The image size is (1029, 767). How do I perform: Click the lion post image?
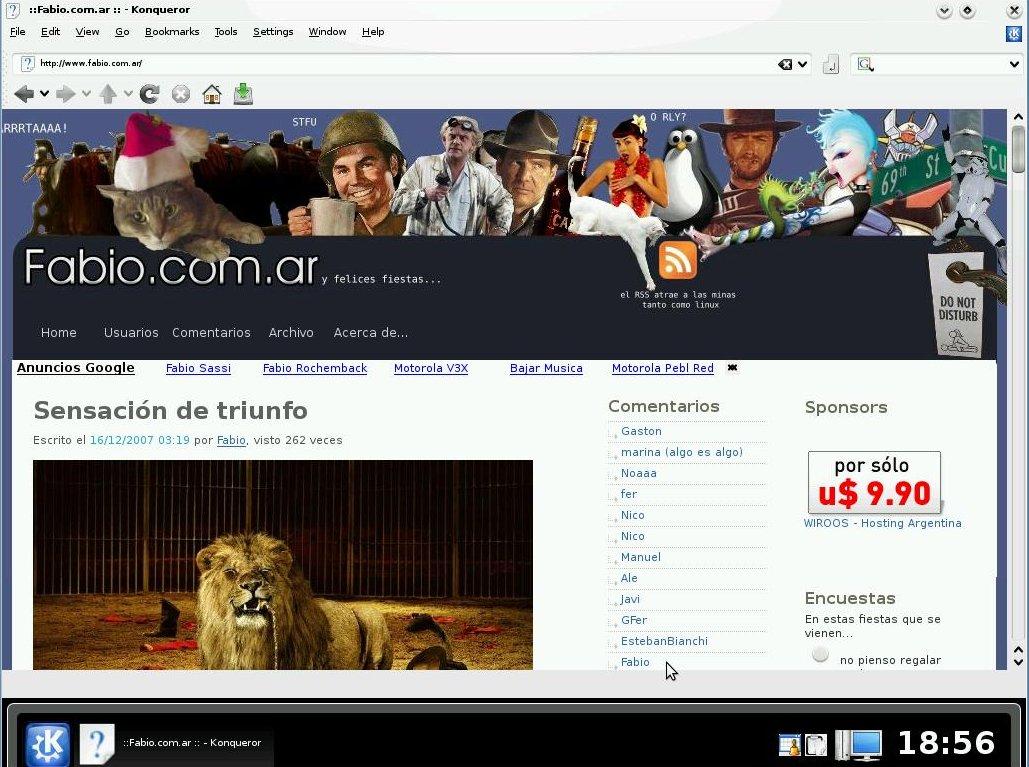(283, 565)
